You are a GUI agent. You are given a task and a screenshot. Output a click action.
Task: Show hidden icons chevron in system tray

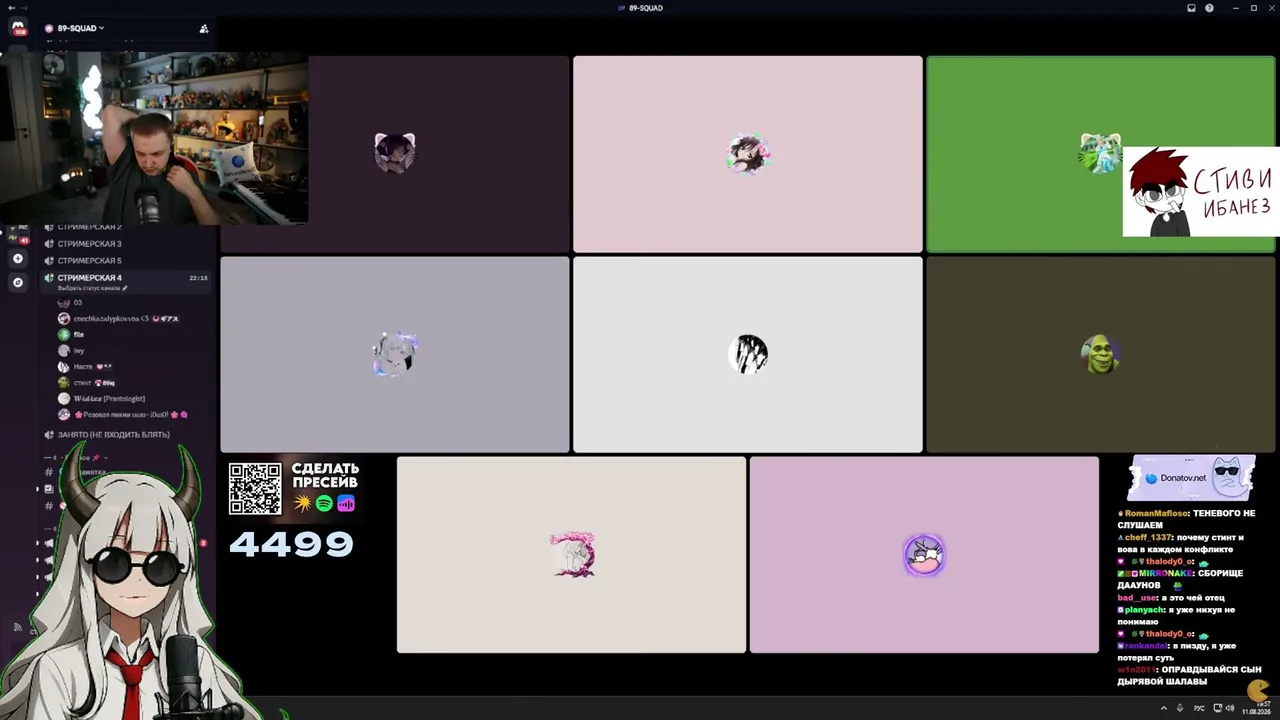1163,708
